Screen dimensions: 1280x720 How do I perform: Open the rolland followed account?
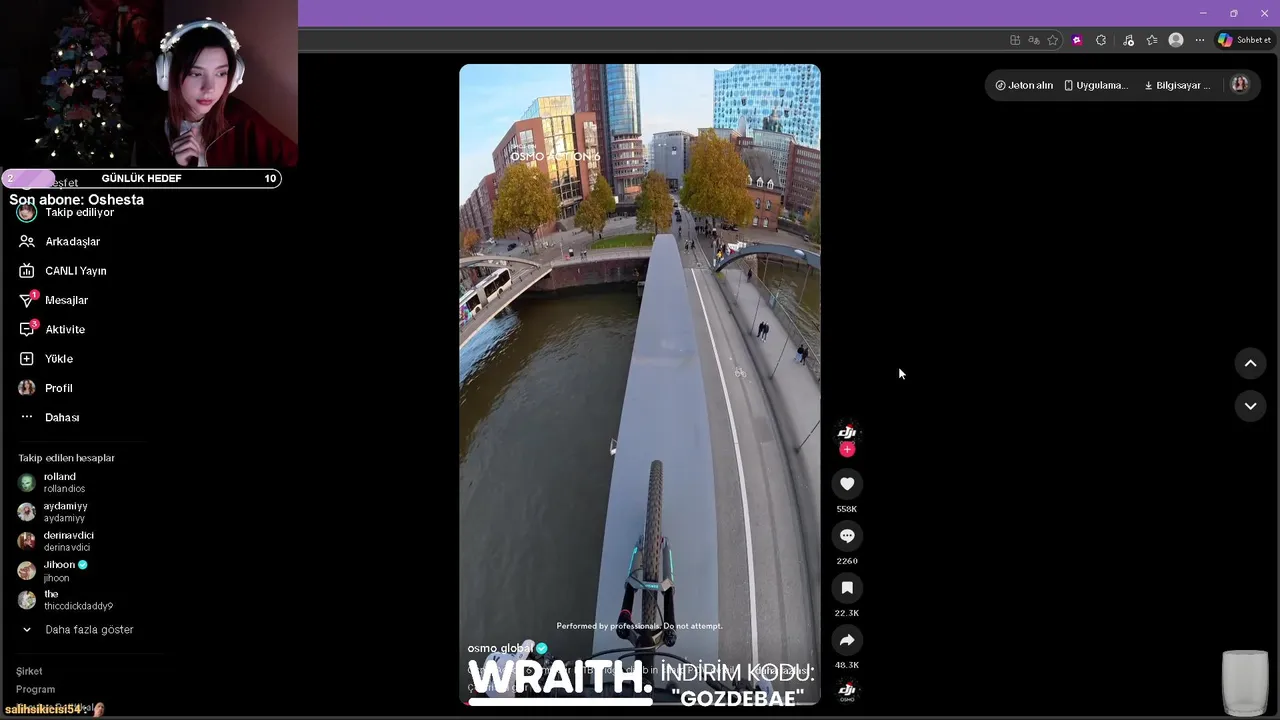[x=52, y=483]
